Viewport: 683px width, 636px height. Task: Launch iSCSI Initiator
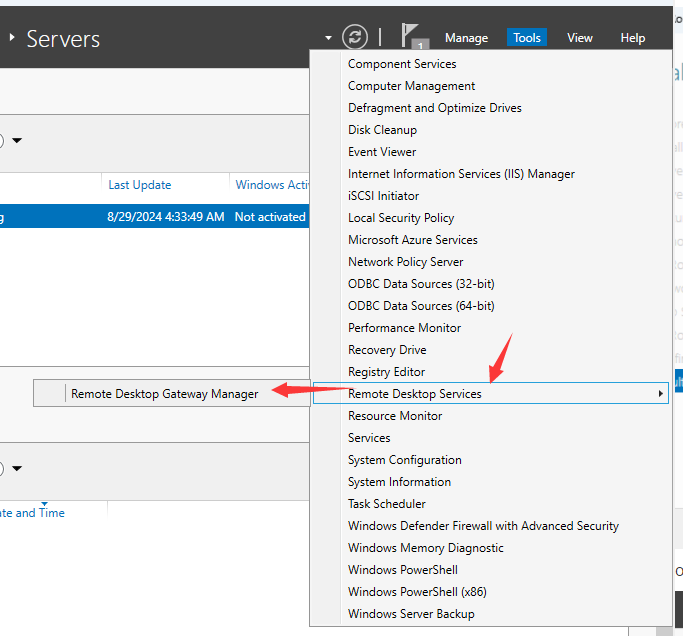point(383,196)
